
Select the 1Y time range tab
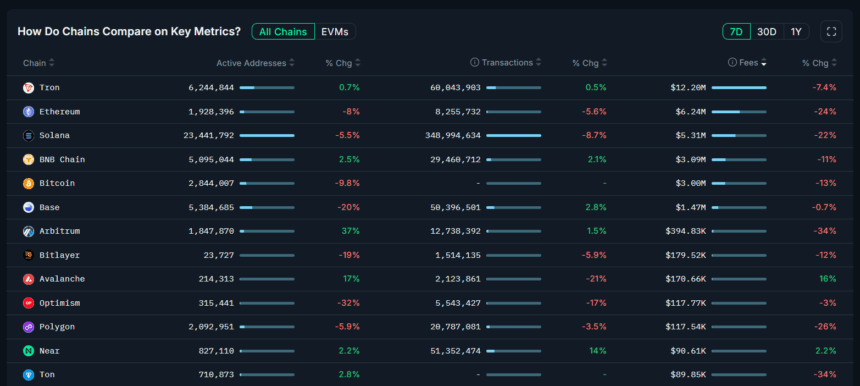click(x=796, y=32)
